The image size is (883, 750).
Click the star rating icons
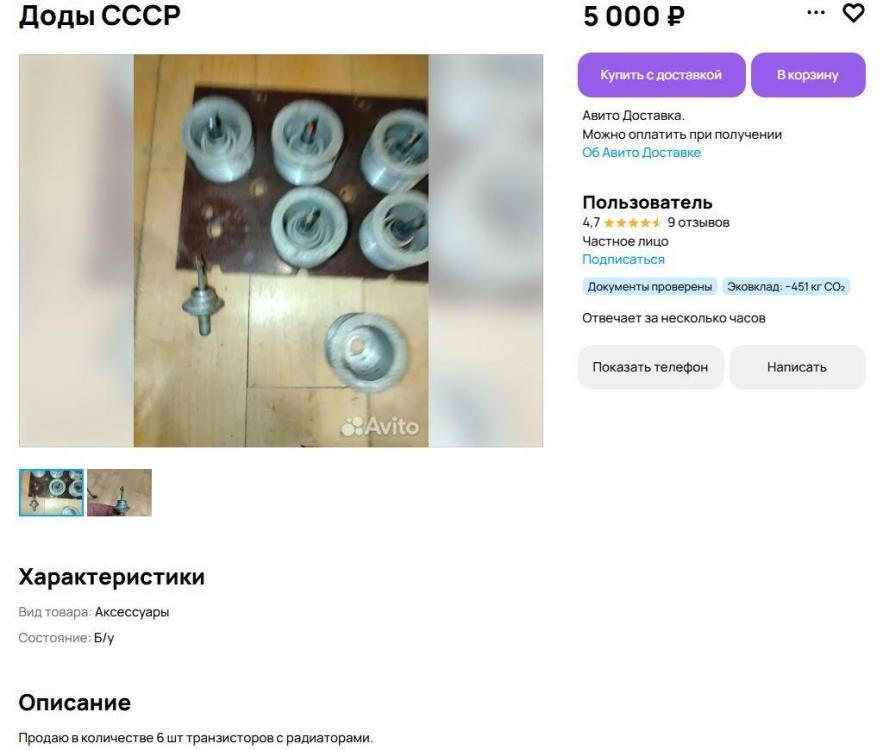point(633,223)
